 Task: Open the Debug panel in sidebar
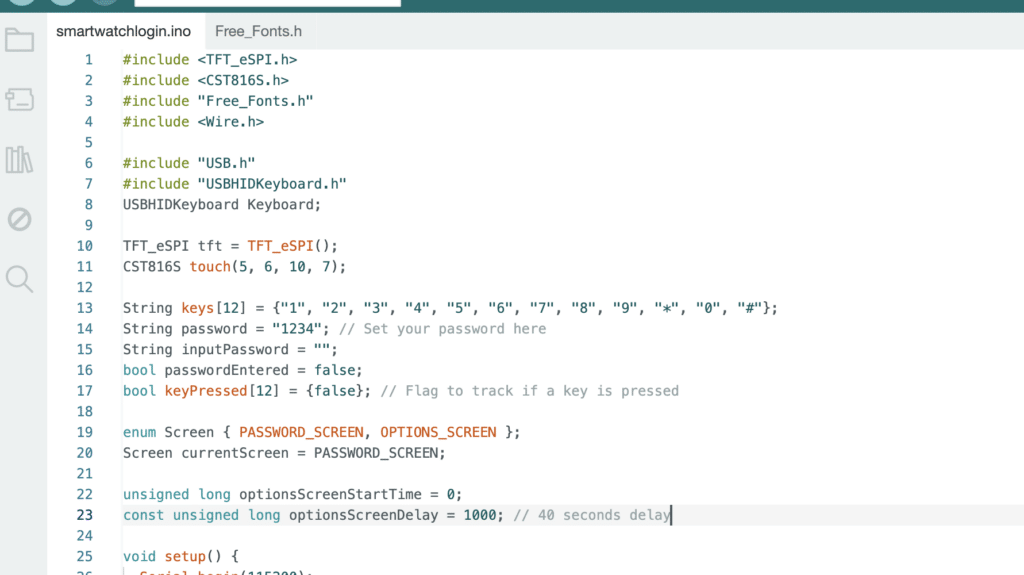tap(19, 219)
